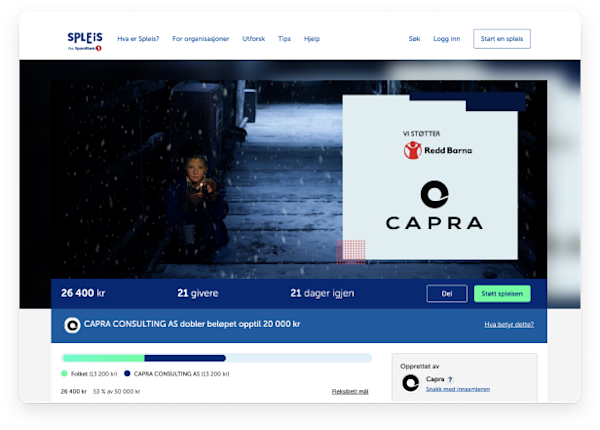The width and height of the screenshot is (600, 430).
Task: Select the '53 % av 50 000 kr' text
Action: [x=117, y=391]
